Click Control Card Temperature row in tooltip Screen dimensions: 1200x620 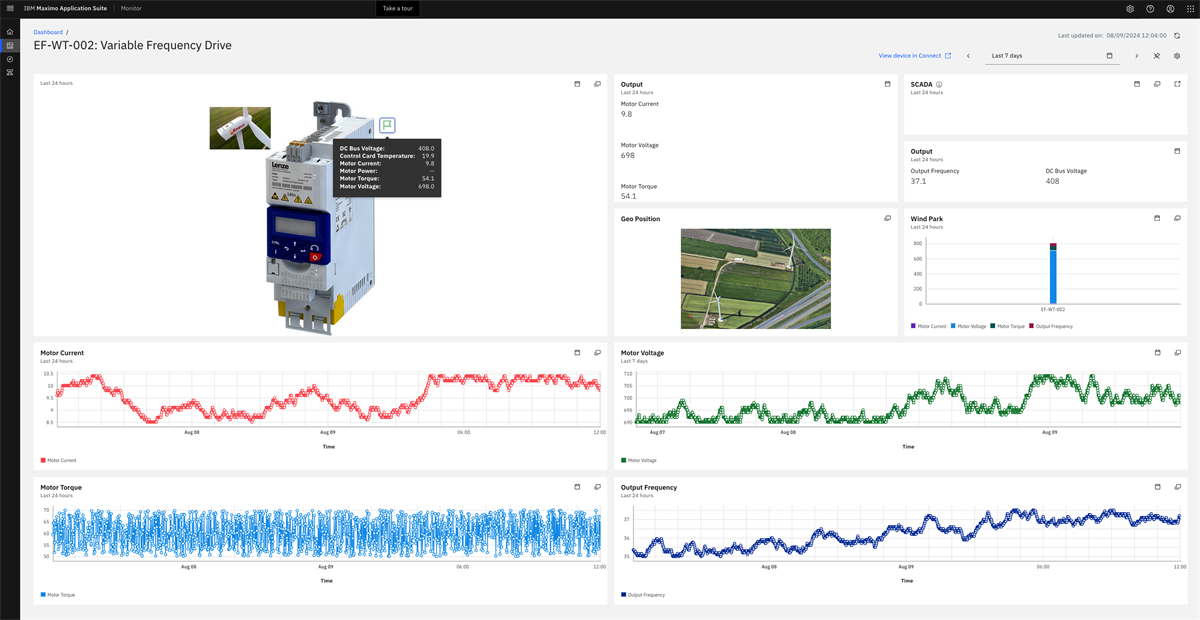[x=387, y=156]
